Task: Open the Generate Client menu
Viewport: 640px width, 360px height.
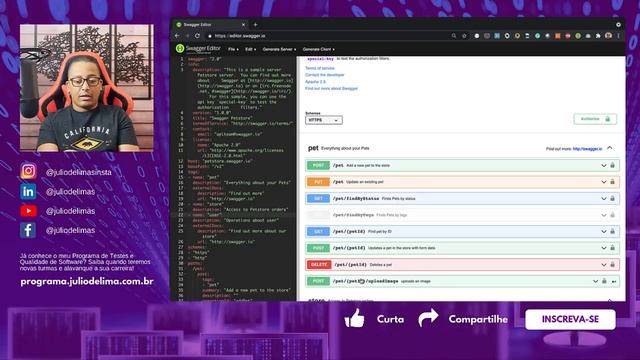Action: point(318,49)
